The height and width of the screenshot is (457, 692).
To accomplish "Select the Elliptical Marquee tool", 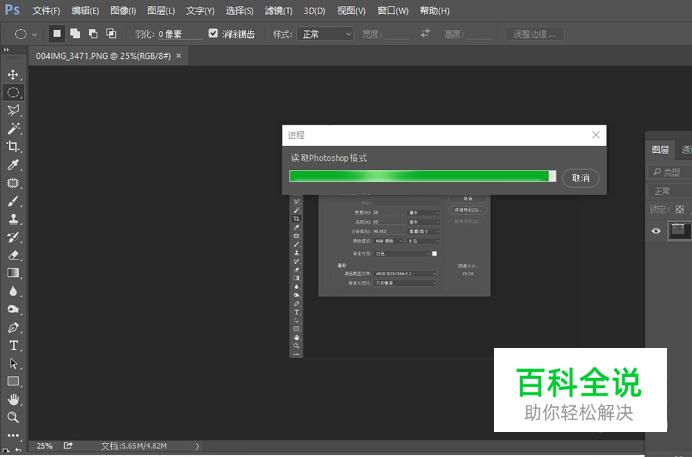I will pos(13,92).
